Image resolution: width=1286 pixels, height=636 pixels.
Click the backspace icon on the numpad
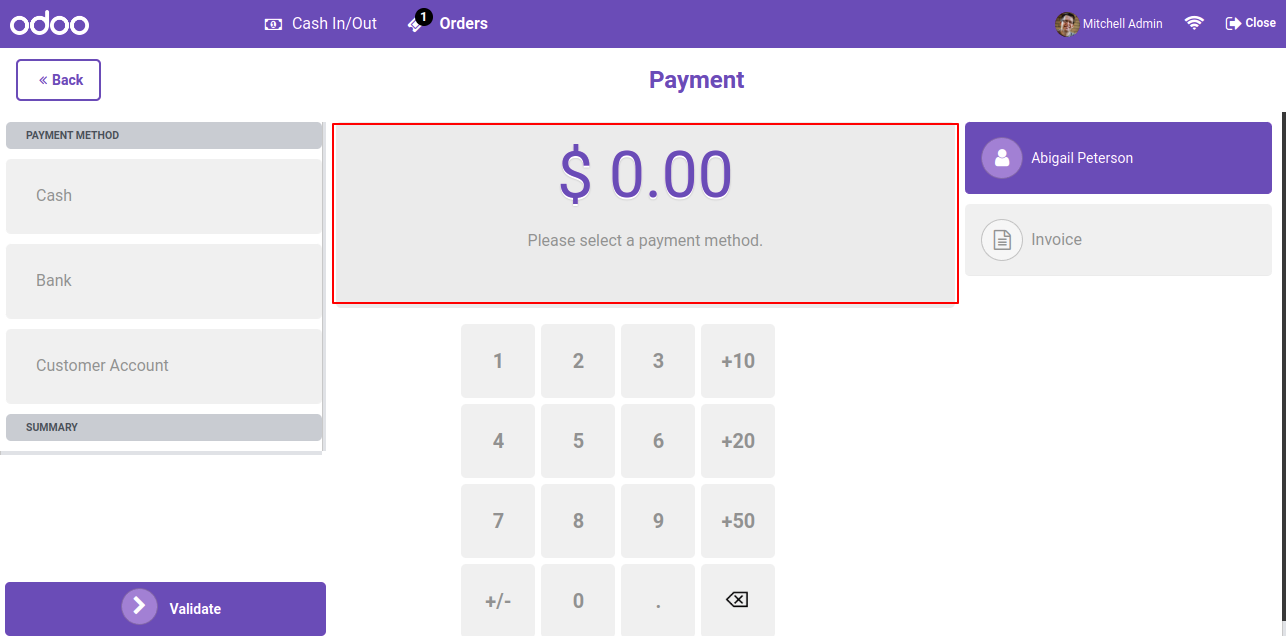coord(737,600)
